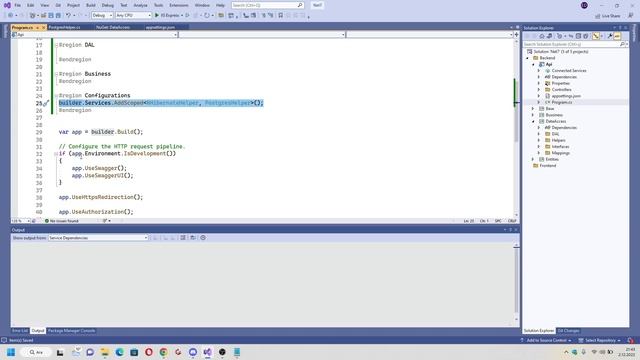
Task: Collapse the DataAccess project node
Action: point(533,121)
